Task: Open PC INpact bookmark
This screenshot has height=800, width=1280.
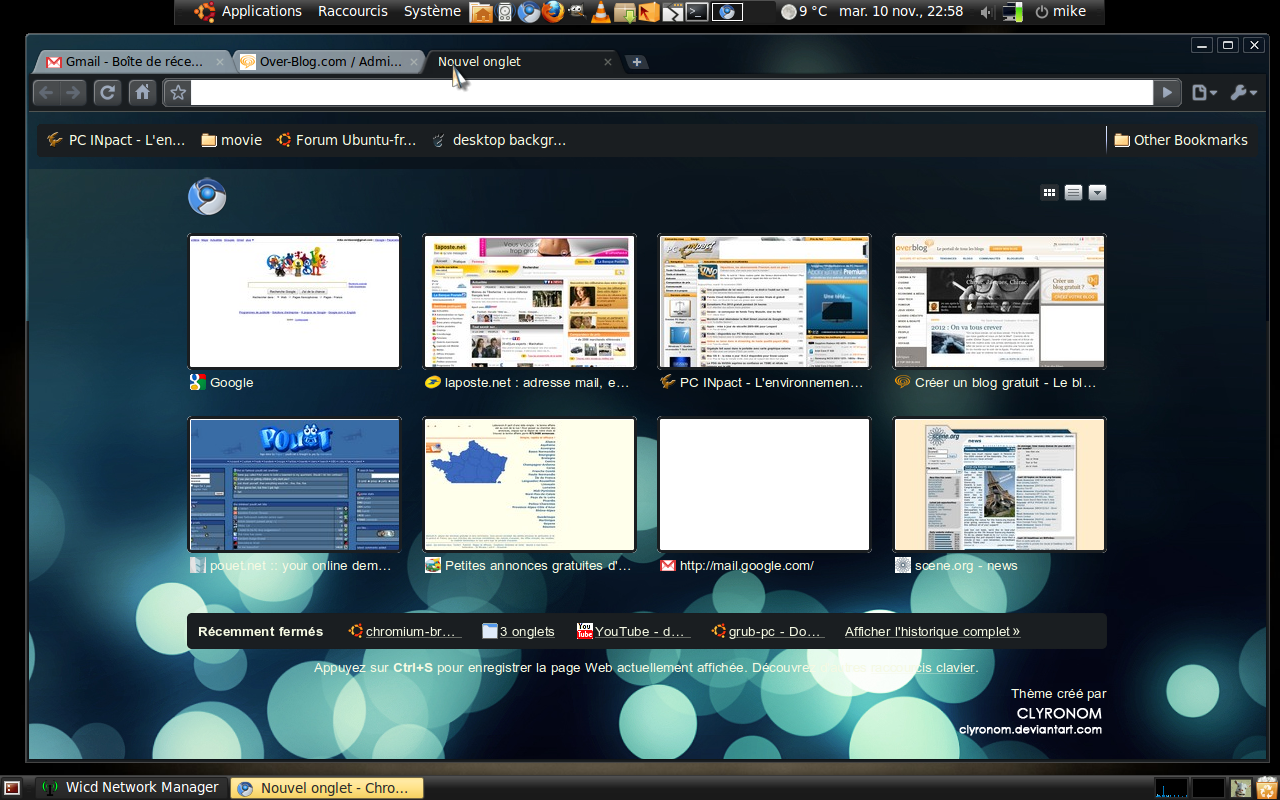Action: point(116,140)
